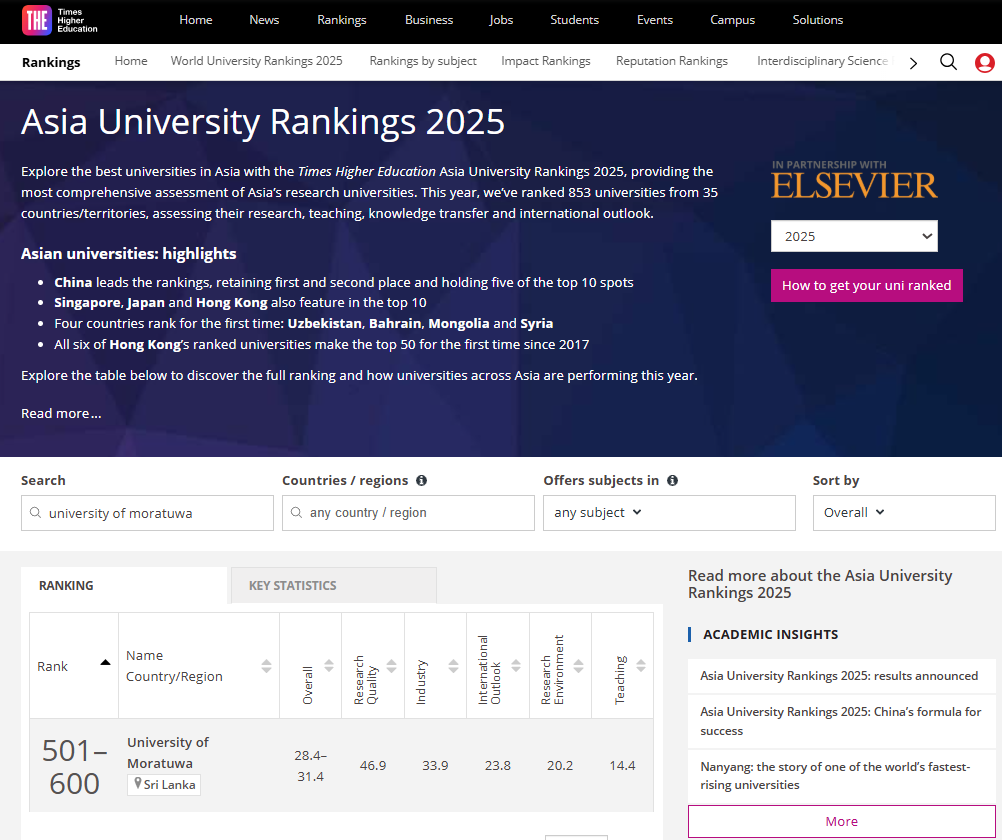Go to Home in Rankings submenu
The width and height of the screenshot is (1002, 840).
click(x=131, y=61)
